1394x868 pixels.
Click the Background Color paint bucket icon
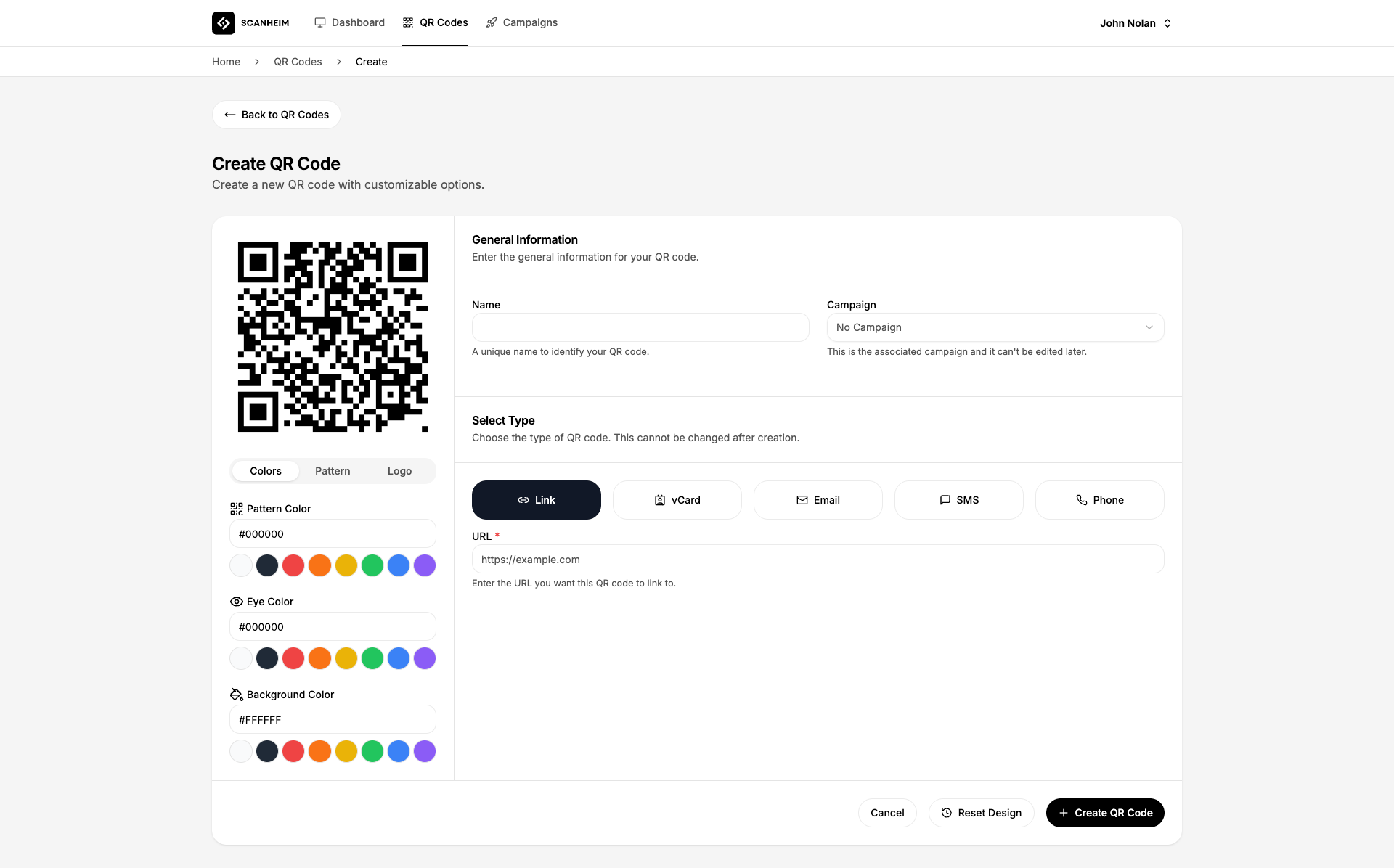point(236,695)
